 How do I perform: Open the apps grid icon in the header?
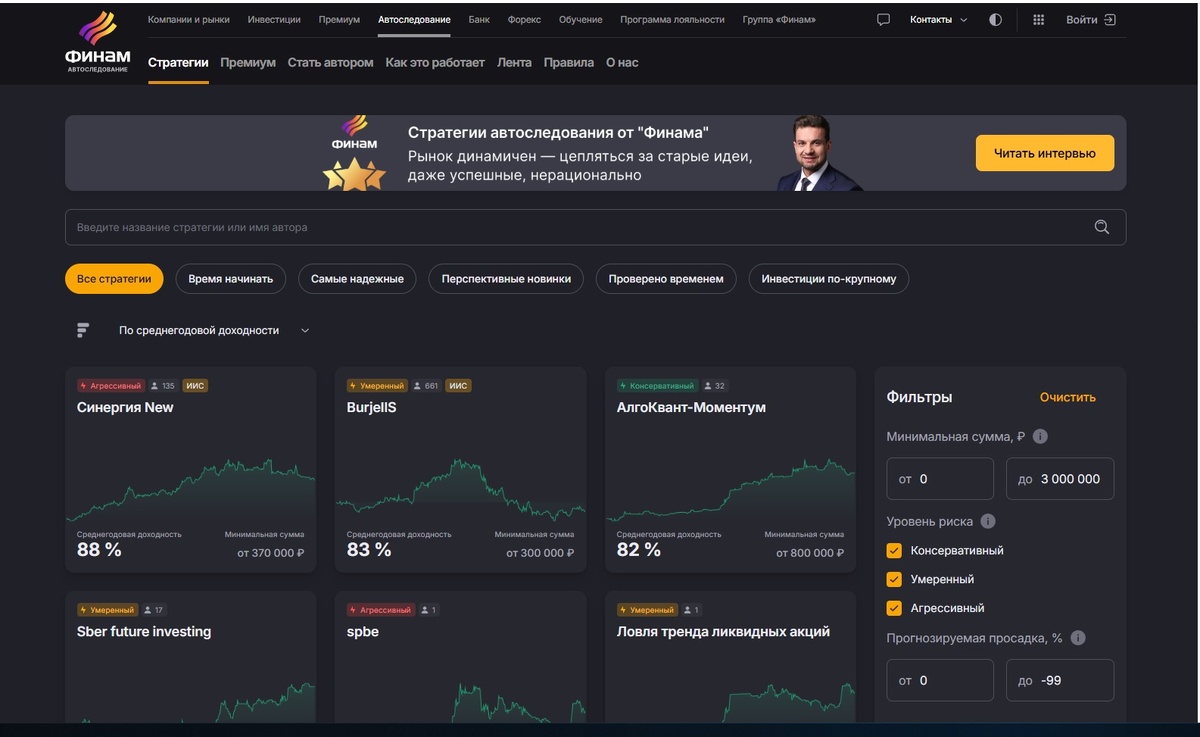[1038, 20]
